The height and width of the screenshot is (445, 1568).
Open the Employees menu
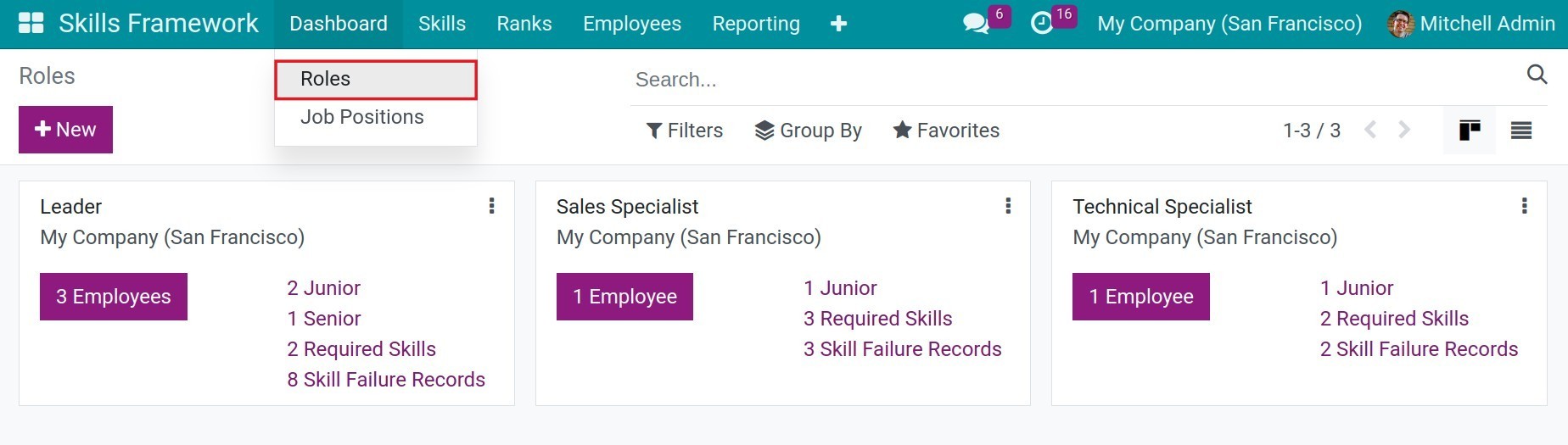coord(632,24)
